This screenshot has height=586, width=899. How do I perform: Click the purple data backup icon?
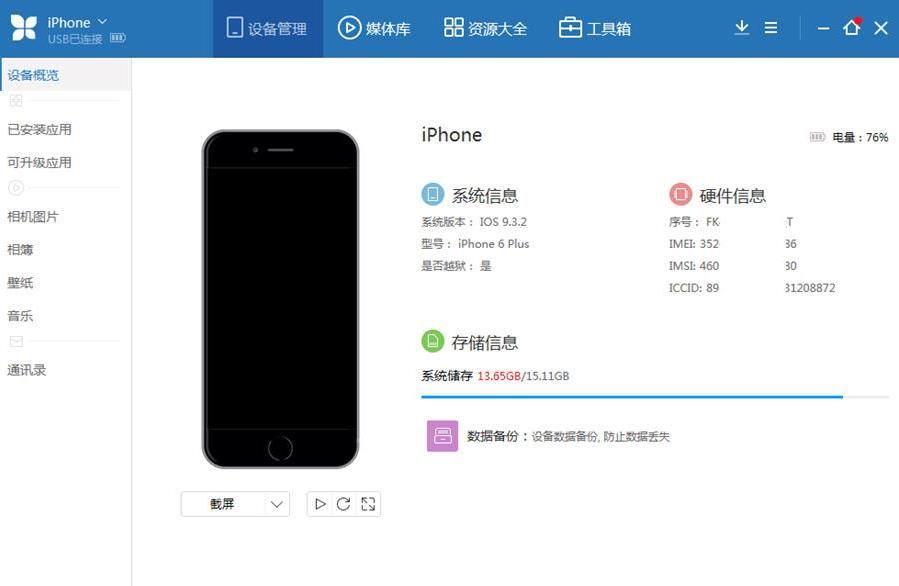click(442, 436)
